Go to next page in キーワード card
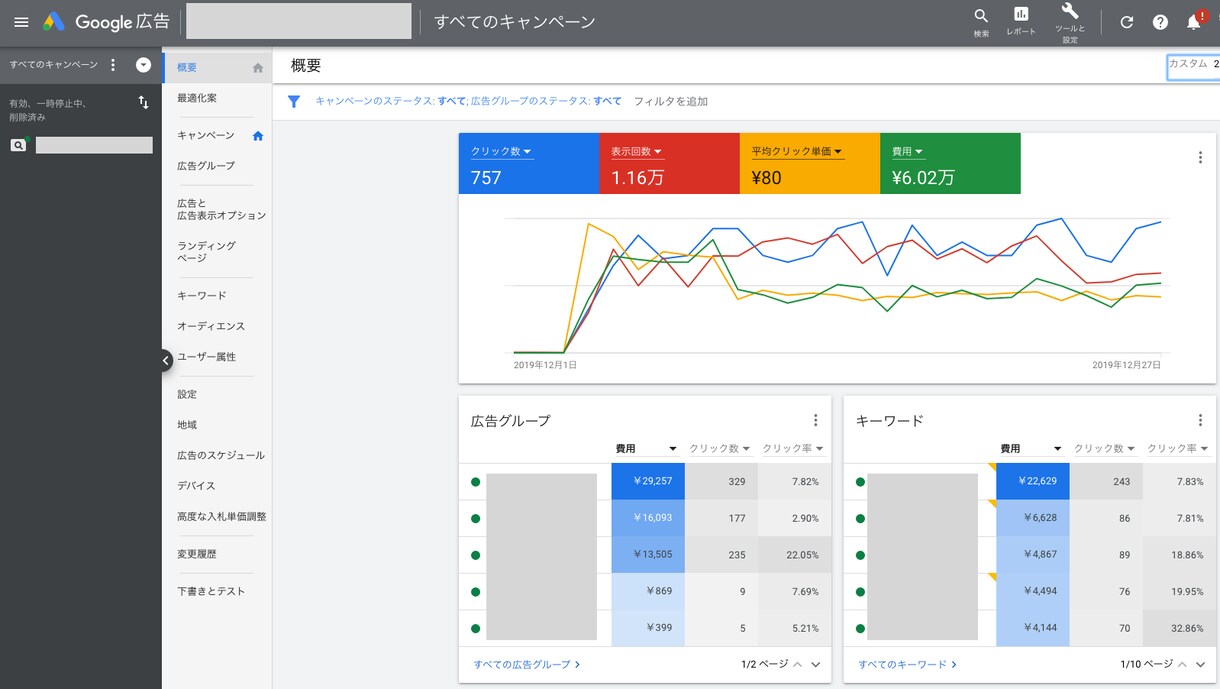This screenshot has width=1220, height=689. (1200, 664)
